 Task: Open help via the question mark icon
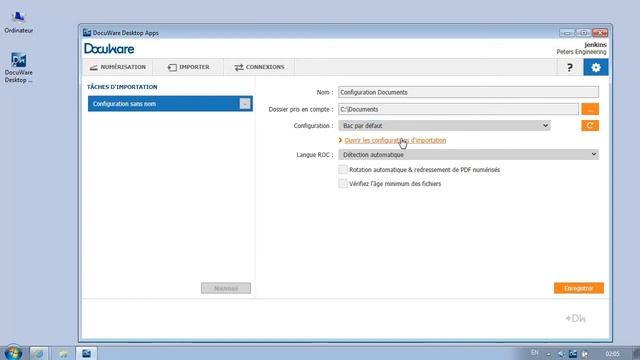pyautogui.click(x=570, y=67)
